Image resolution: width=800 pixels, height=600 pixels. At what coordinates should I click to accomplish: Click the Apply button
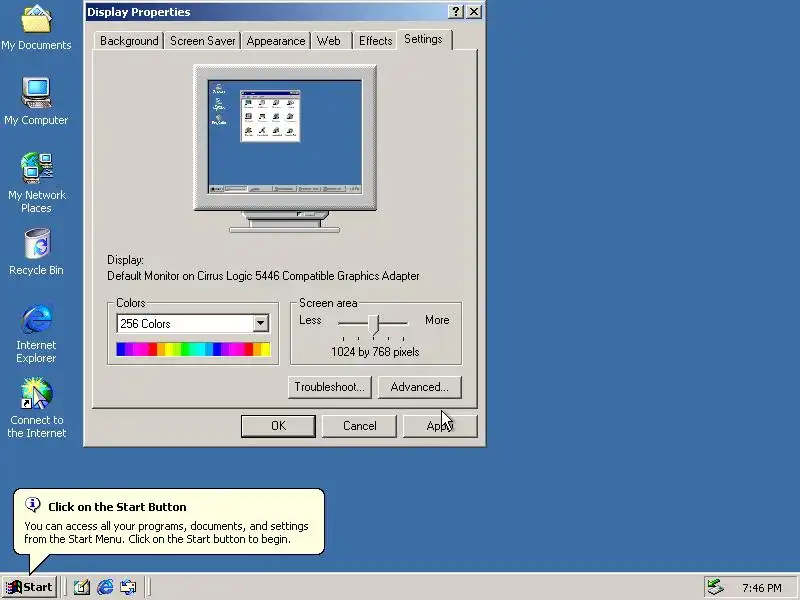[440, 426]
